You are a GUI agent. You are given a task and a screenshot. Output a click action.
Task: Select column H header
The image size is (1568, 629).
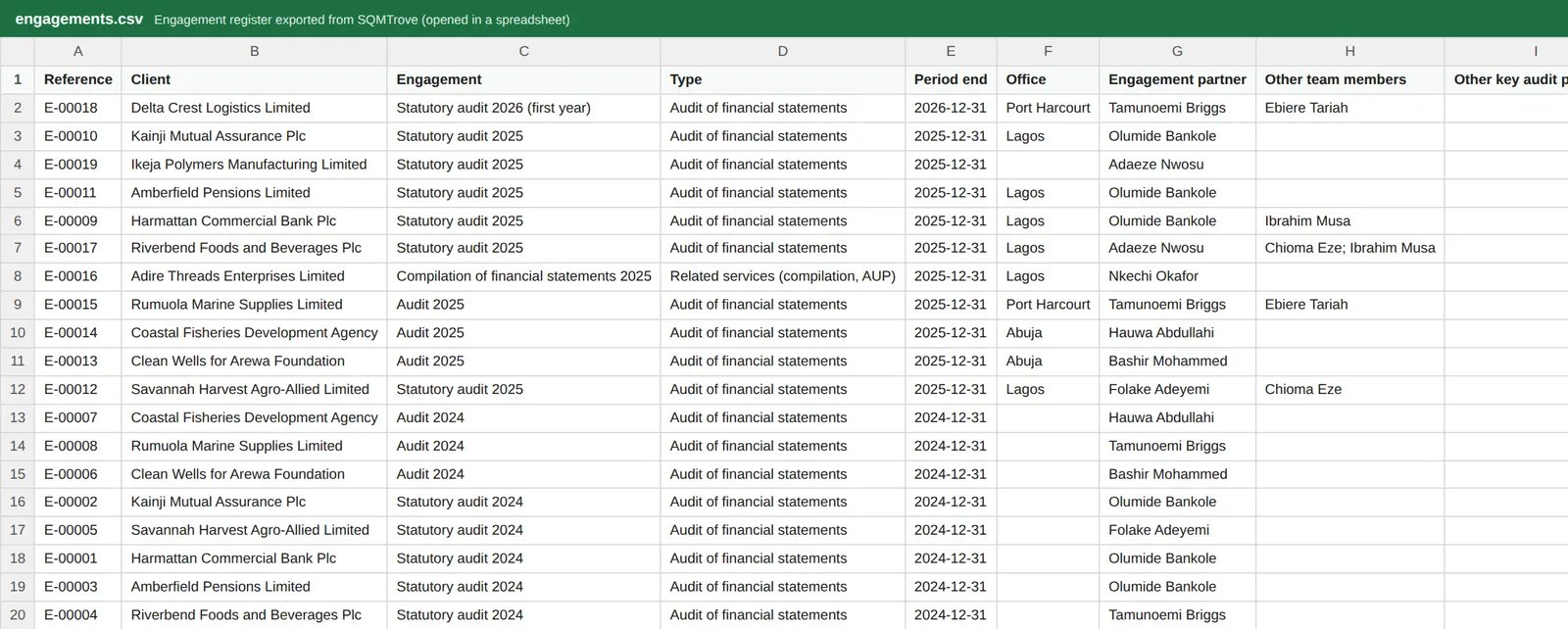(1349, 51)
